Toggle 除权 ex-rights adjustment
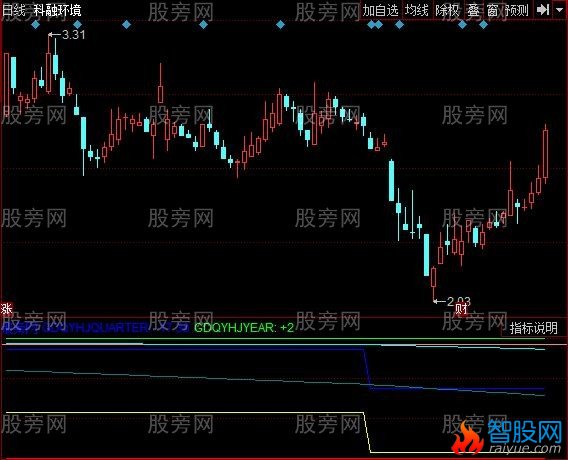 point(447,10)
